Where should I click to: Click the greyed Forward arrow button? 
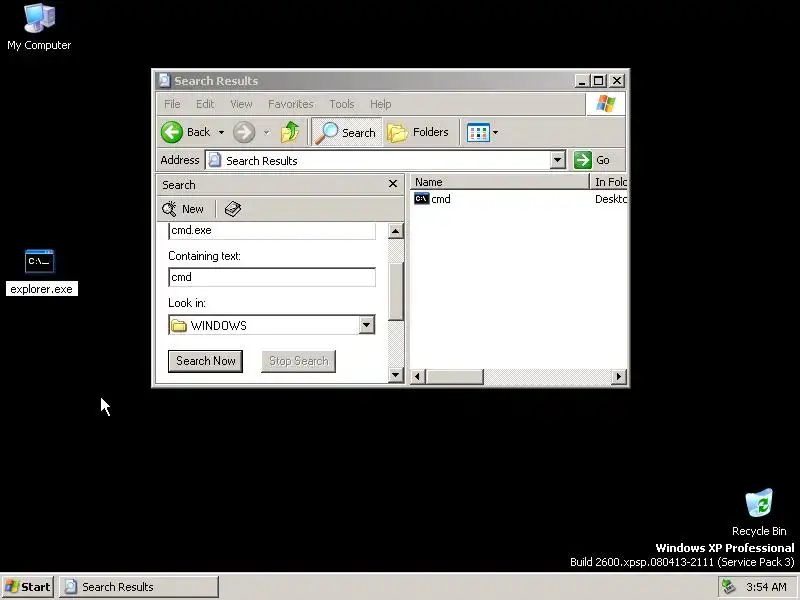click(x=244, y=133)
